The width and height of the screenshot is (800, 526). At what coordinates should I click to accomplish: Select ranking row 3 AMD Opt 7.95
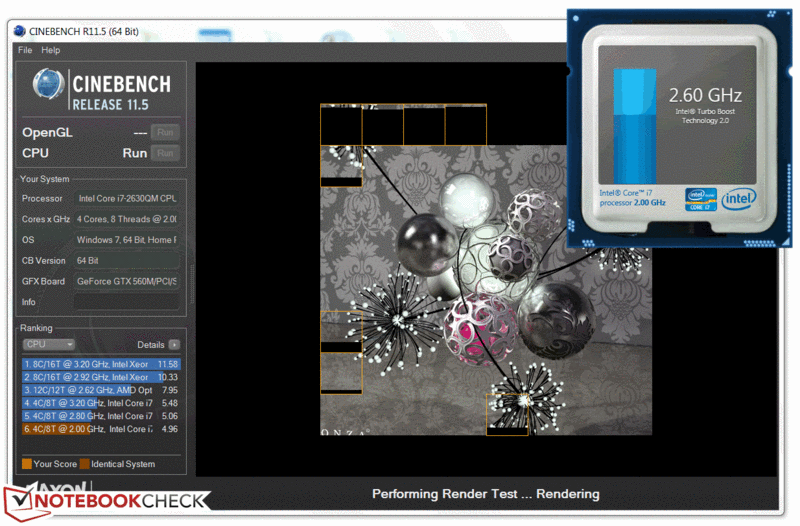pos(101,390)
